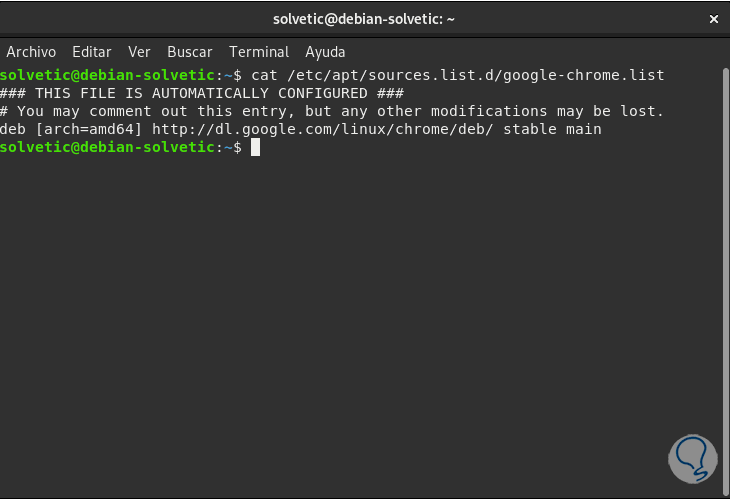
Task: Open the Ver menu
Action: pyautogui.click(x=139, y=52)
